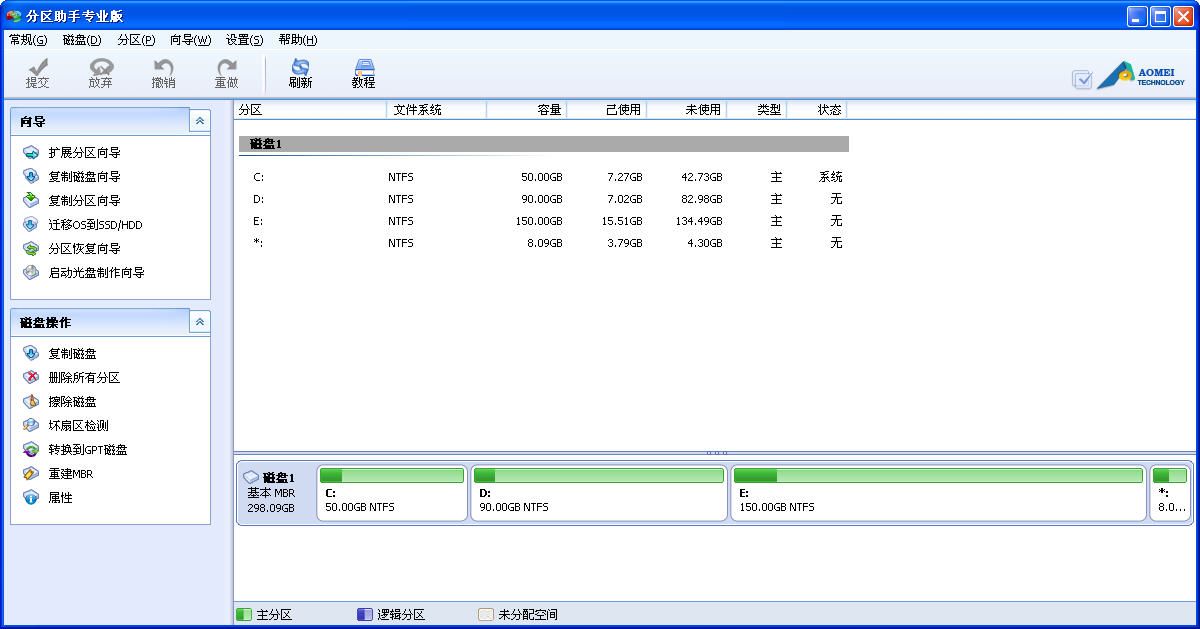Open the 设置(S) menu
This screenshot has width=1200, height=629.
tap(244, 40)
